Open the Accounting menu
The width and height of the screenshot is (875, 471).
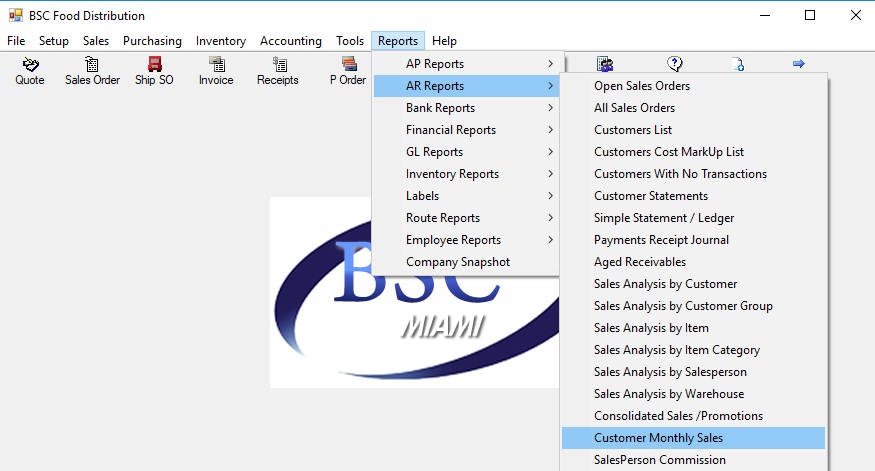tap(291, 41)
